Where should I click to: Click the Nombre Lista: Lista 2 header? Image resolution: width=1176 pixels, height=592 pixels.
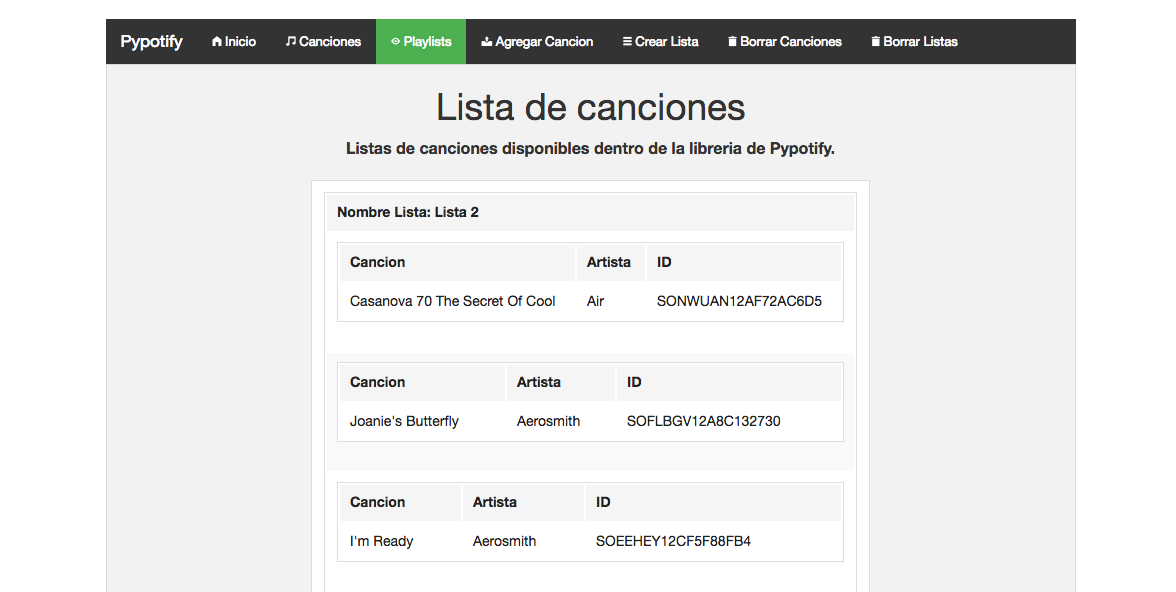[408, 212]
